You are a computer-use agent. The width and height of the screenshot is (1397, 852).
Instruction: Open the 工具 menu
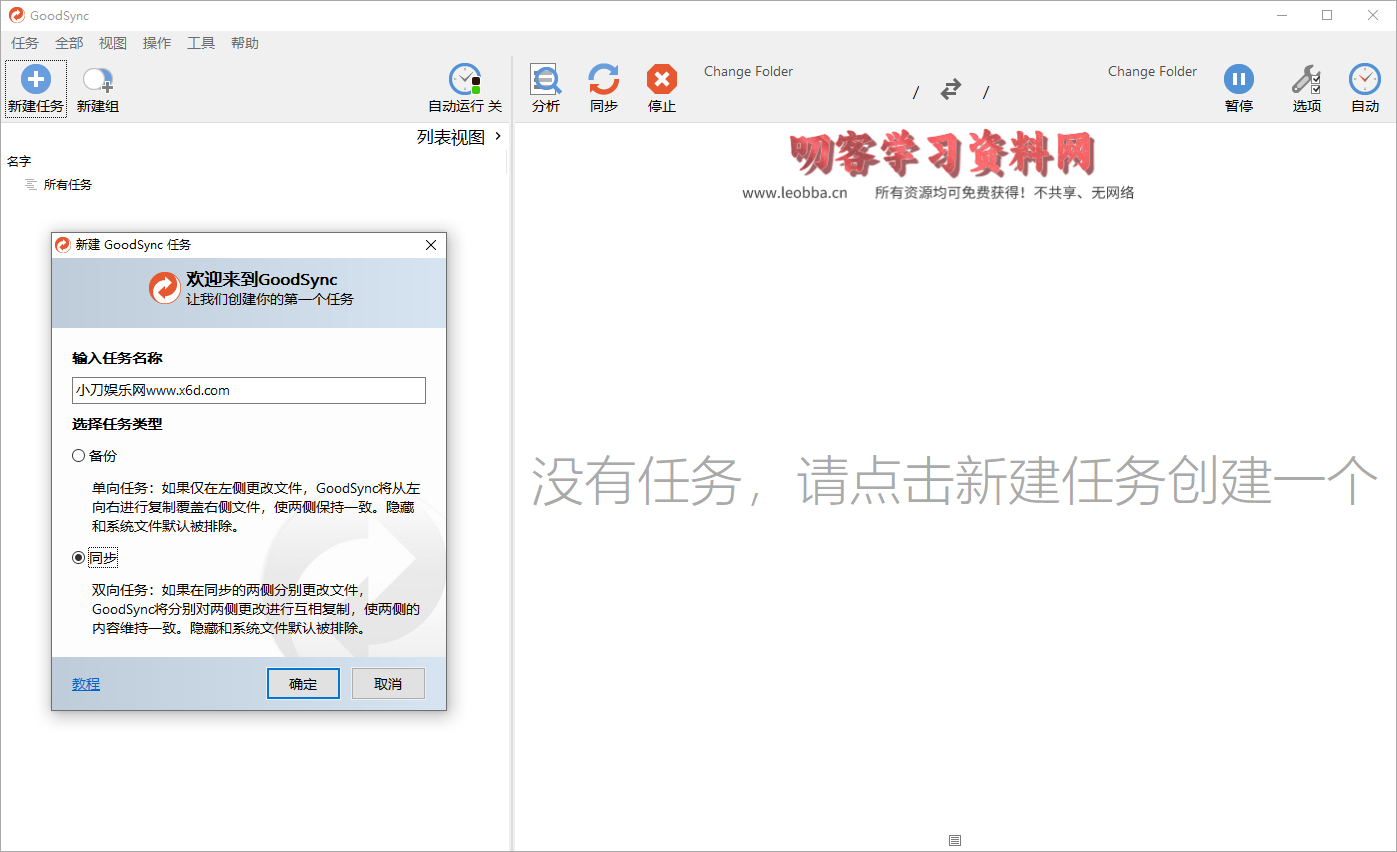click(201, 43)
